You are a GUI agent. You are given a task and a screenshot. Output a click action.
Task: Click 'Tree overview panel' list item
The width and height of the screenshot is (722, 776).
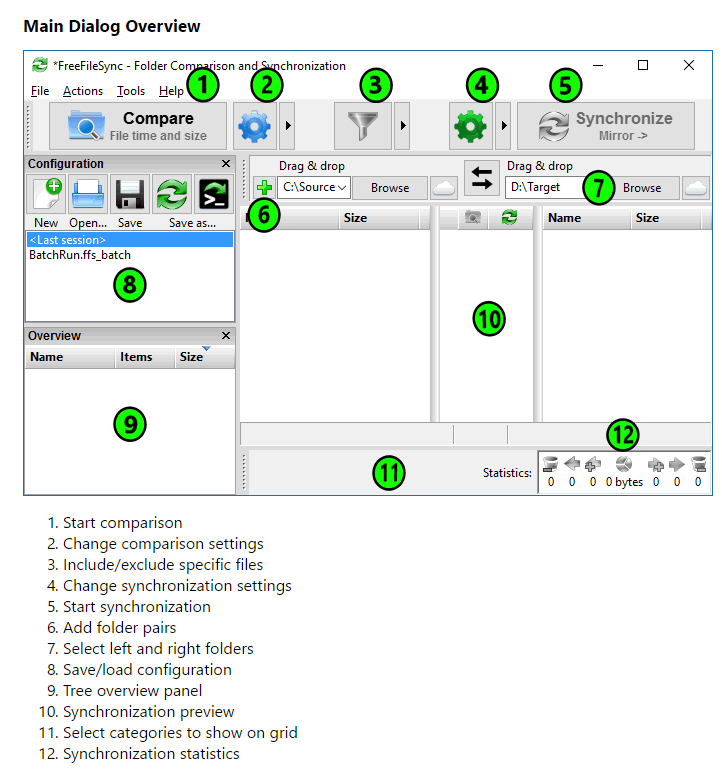132,691
